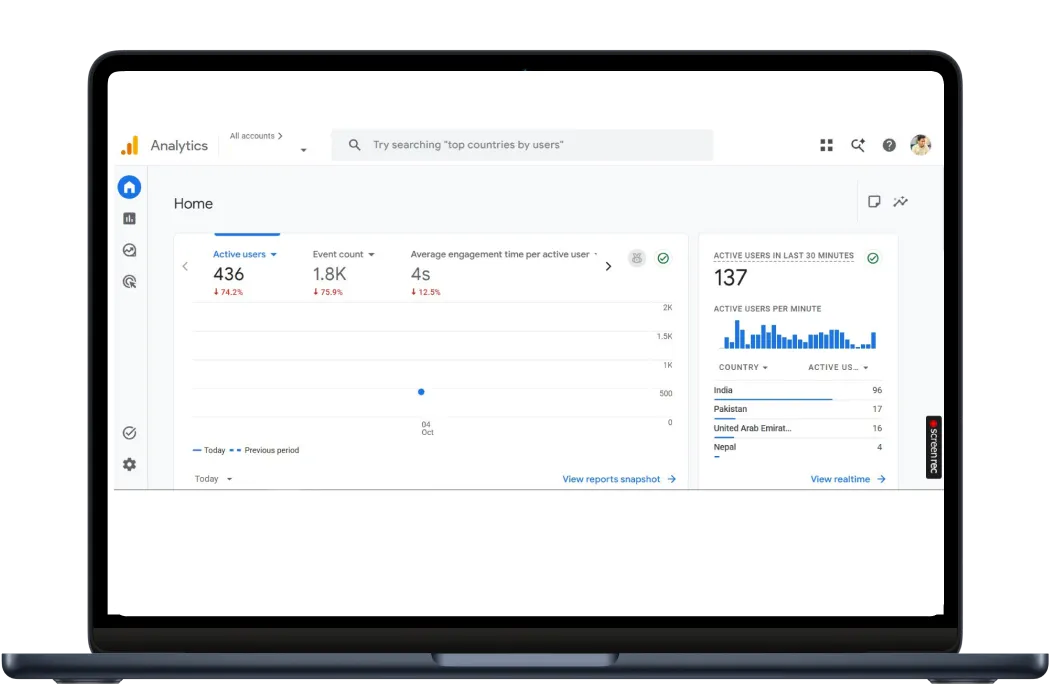Open the Event count metric dropdown
Screen dimensions: 1052x686
344,254
